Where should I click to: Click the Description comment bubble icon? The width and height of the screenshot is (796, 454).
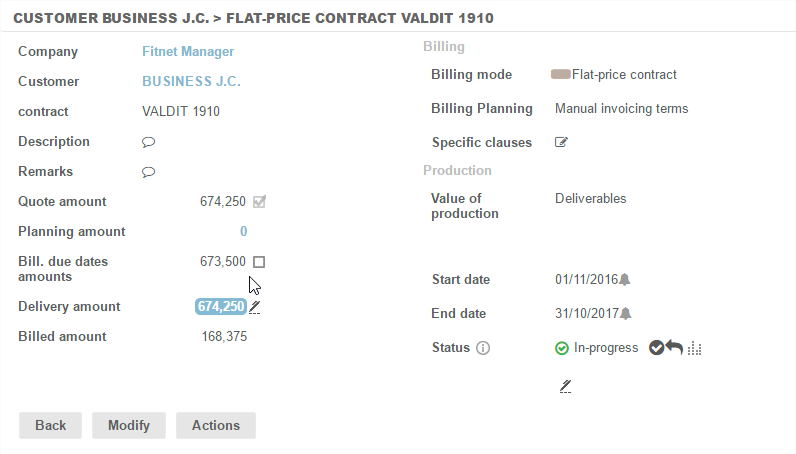point(148,142)
